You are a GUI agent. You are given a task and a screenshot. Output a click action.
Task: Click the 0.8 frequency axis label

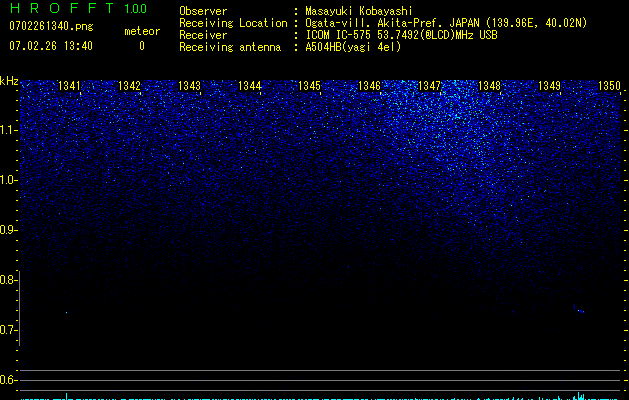[8, 280]
